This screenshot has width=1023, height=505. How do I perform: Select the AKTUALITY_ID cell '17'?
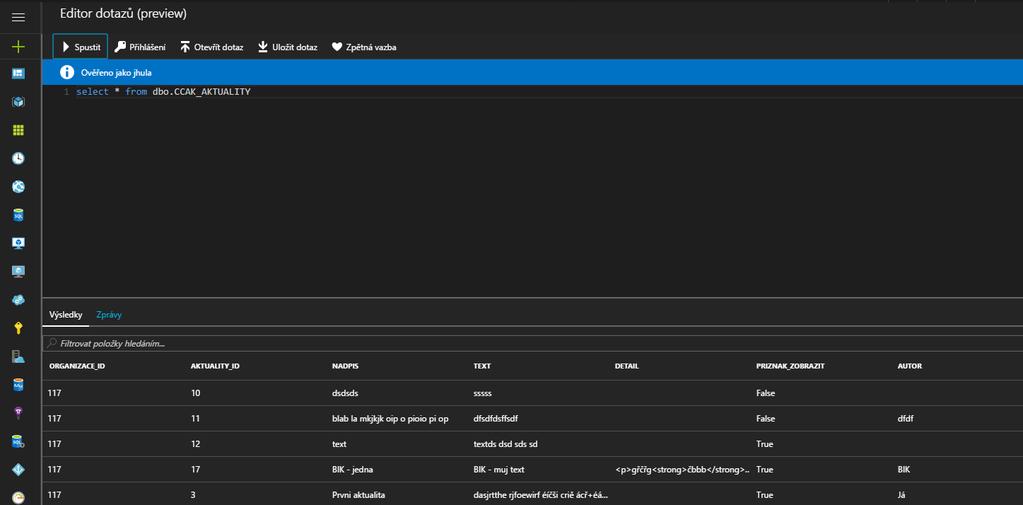coord(195,469)
